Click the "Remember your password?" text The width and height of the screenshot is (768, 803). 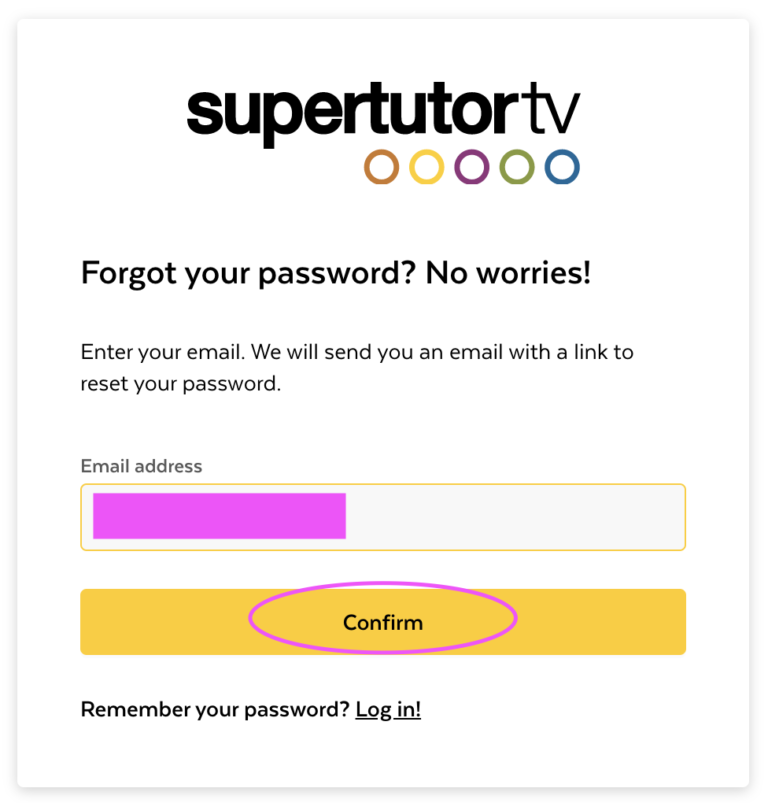(215, 710)
